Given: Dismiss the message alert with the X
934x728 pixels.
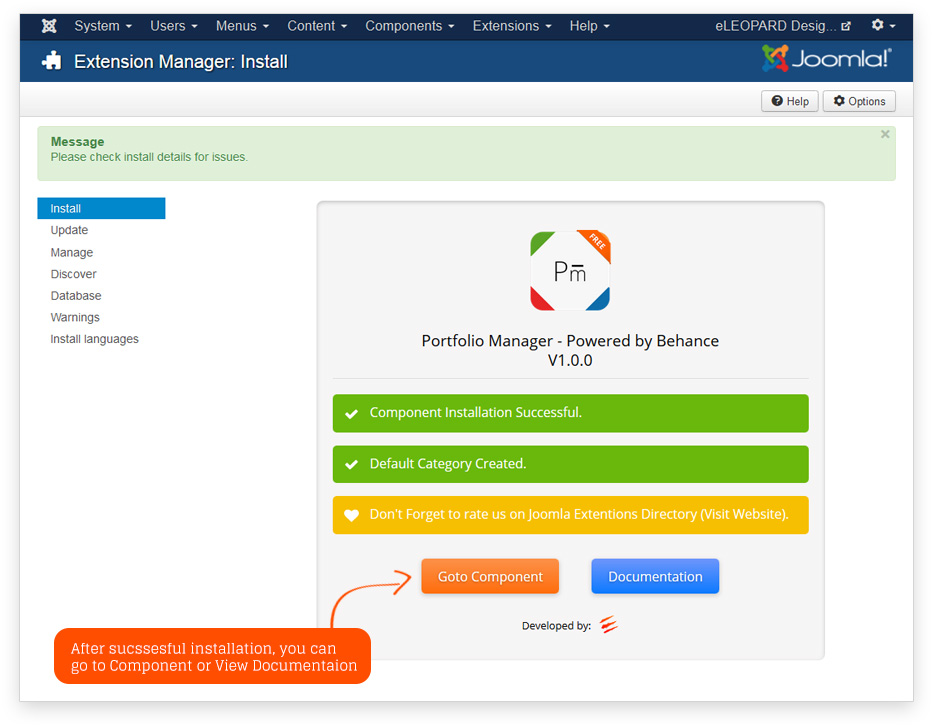Looking at the screenshot, I should [885, 134].
